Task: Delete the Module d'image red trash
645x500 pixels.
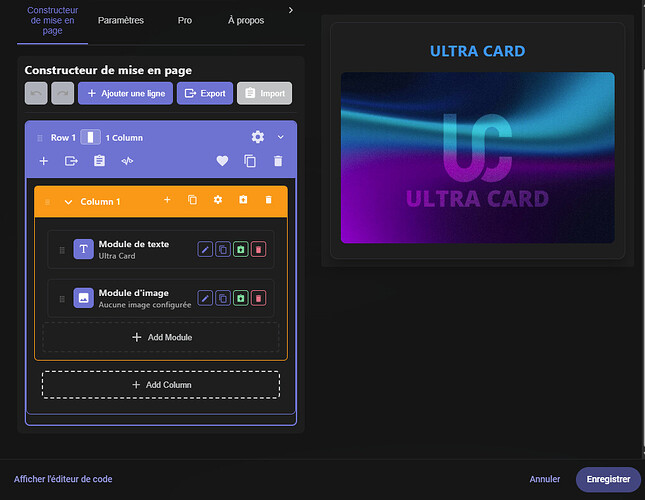Action: pos(258,298)
